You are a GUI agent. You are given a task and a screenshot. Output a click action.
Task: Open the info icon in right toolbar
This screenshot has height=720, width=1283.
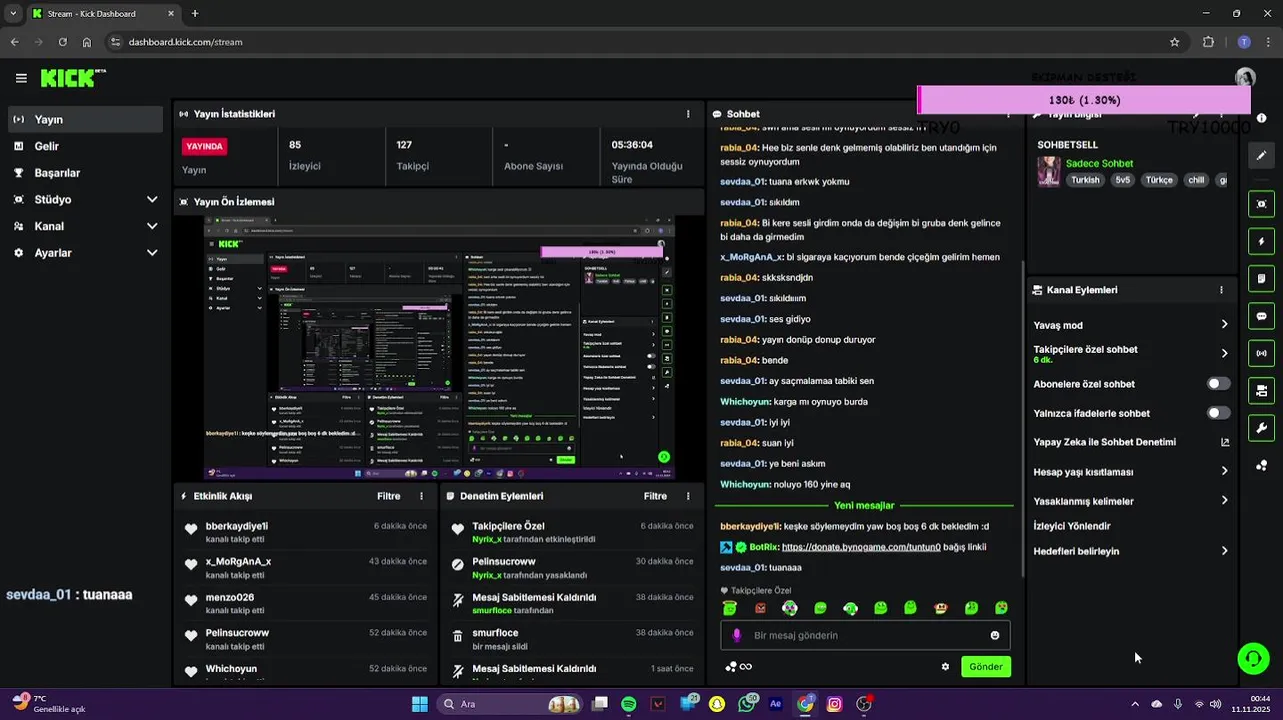point(1262,118)
